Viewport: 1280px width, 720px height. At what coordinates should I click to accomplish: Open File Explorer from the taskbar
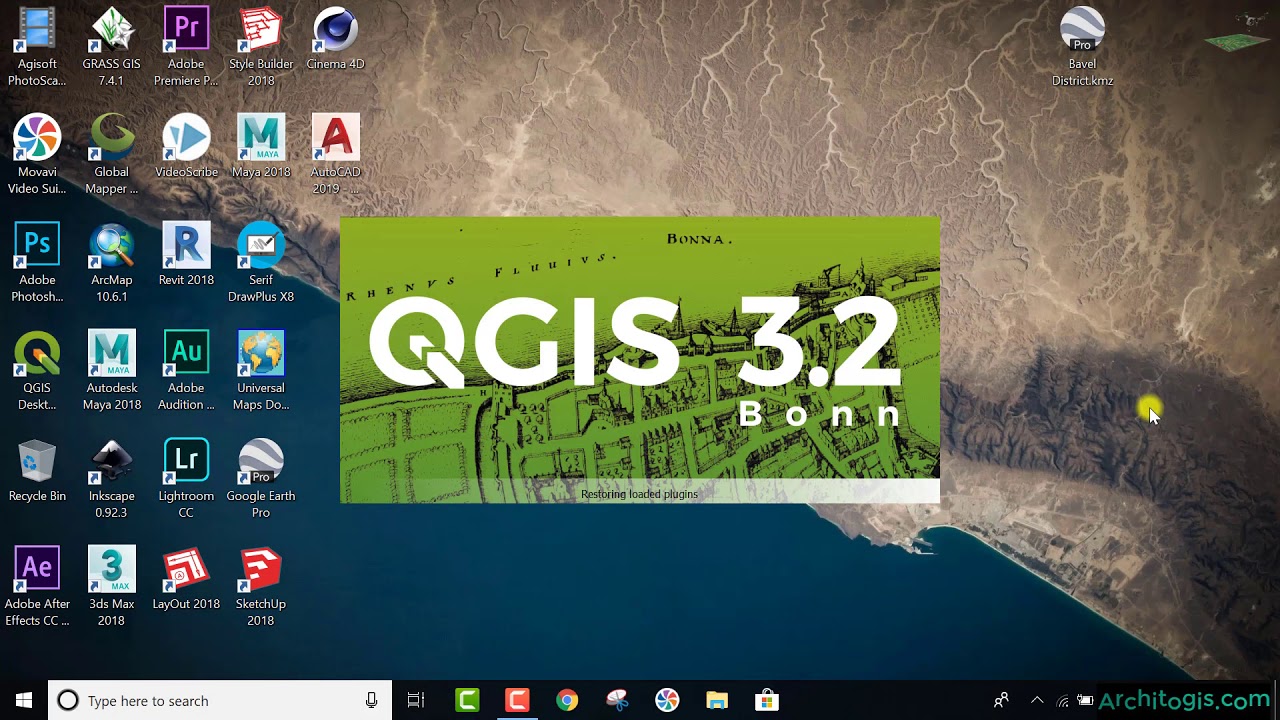(717, 700)
